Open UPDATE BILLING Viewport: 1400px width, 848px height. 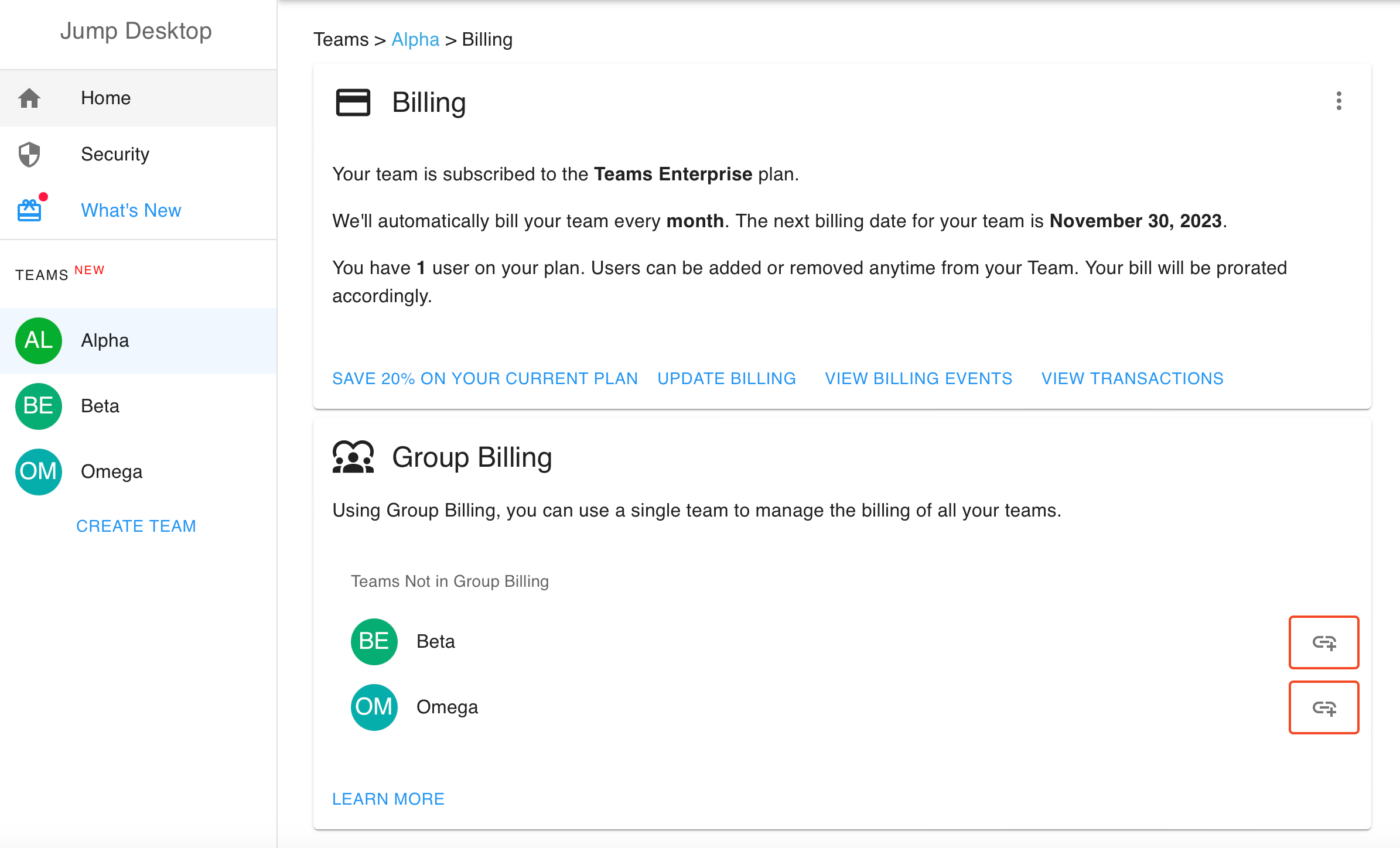click(x=726, y=378)
